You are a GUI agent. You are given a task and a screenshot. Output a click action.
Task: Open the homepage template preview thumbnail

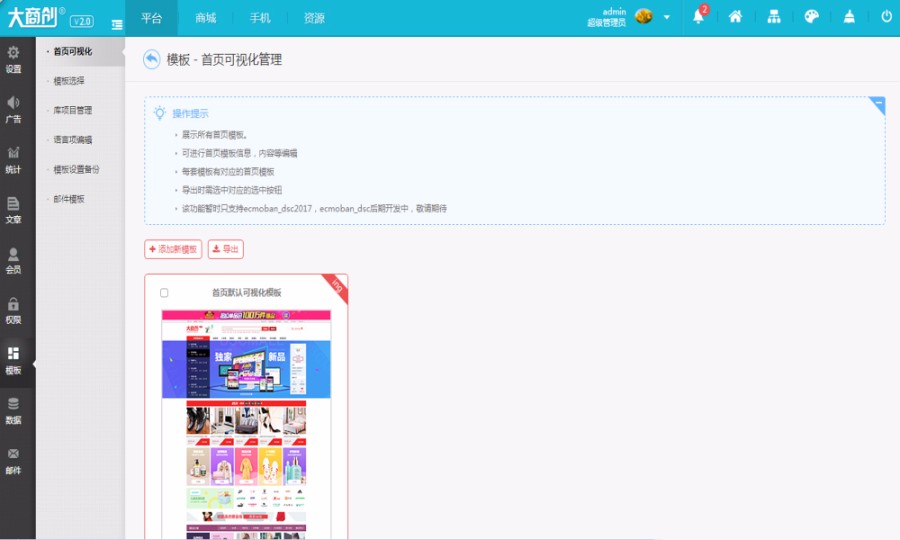(246, 420)
